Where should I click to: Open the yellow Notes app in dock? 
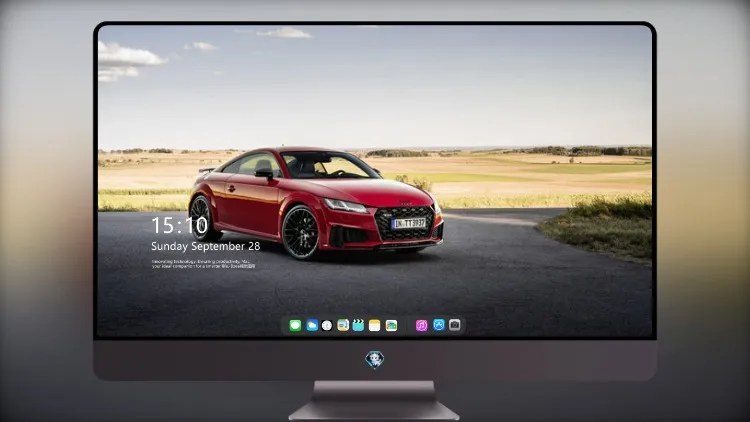point(375,325)
